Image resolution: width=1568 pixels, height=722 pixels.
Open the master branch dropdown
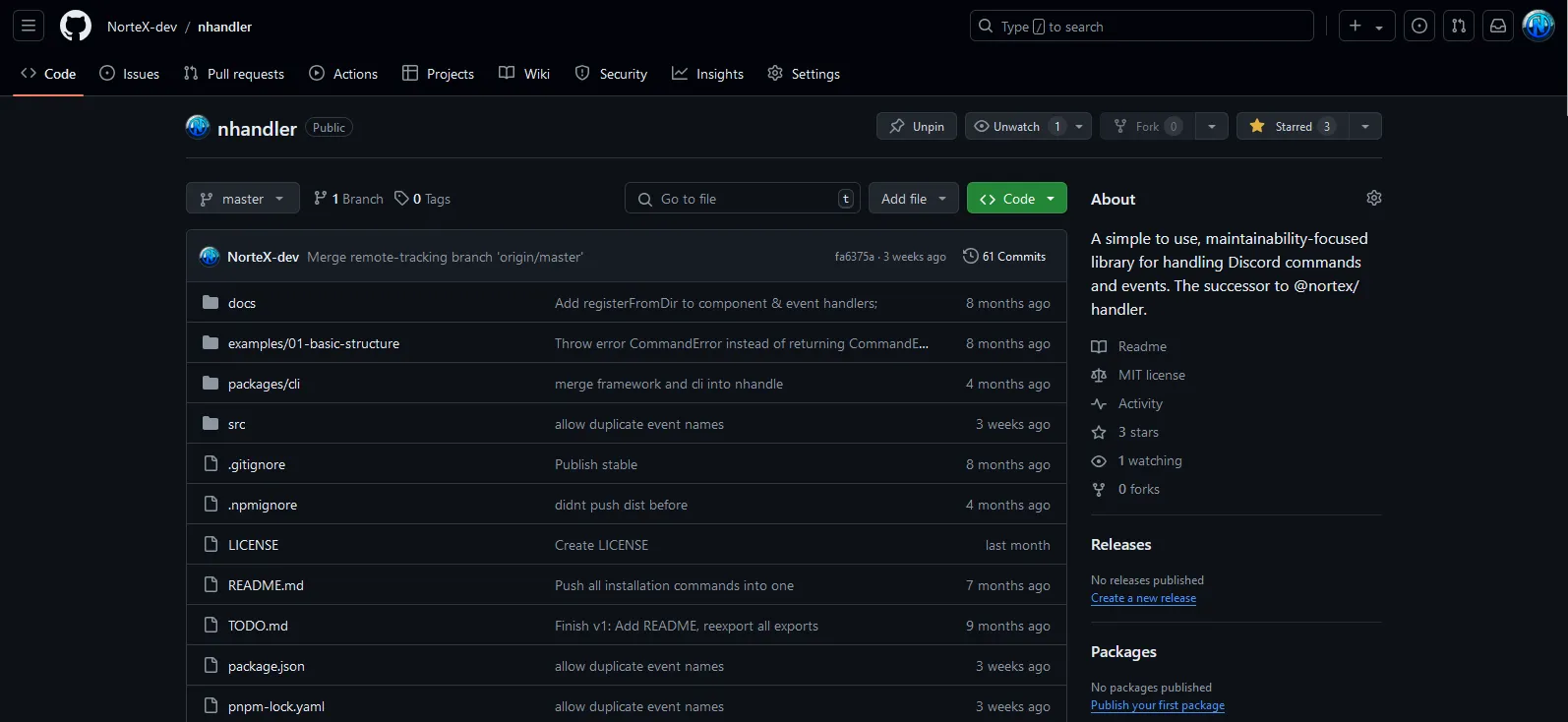tap(243, 199)
